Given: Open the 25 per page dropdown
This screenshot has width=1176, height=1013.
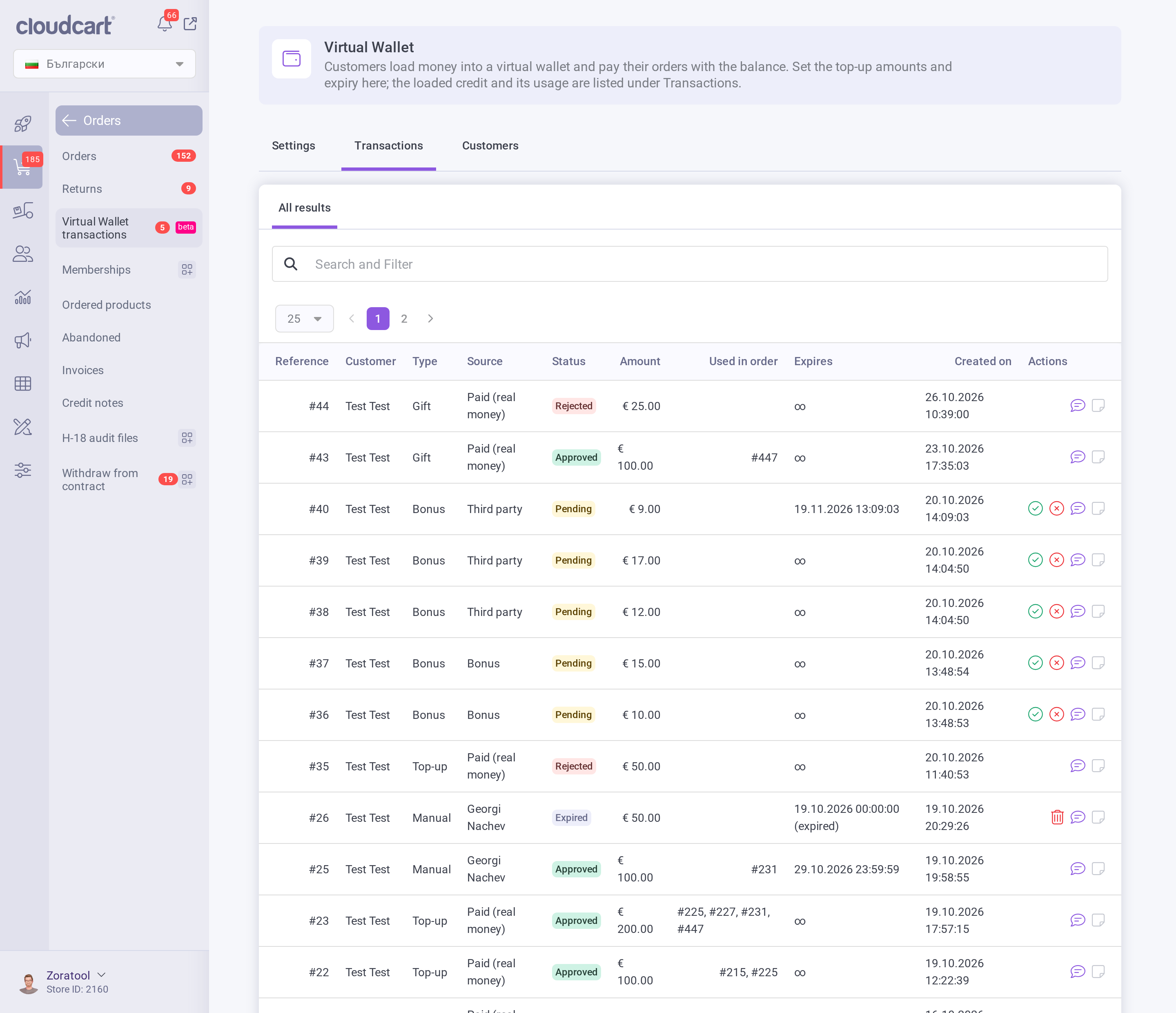Looking at the screenshot, I should (304, 319).
